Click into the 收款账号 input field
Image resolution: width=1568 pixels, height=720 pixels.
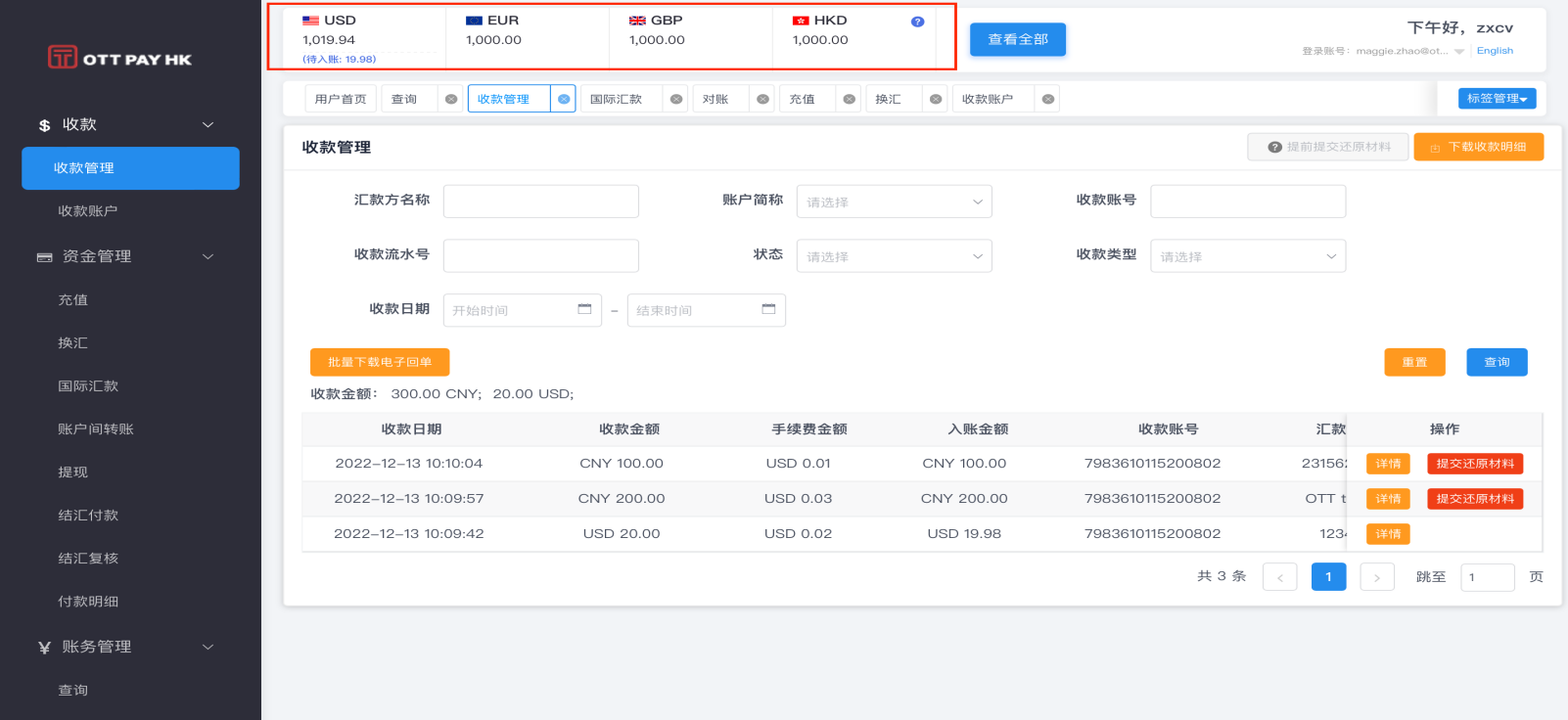1248,202
